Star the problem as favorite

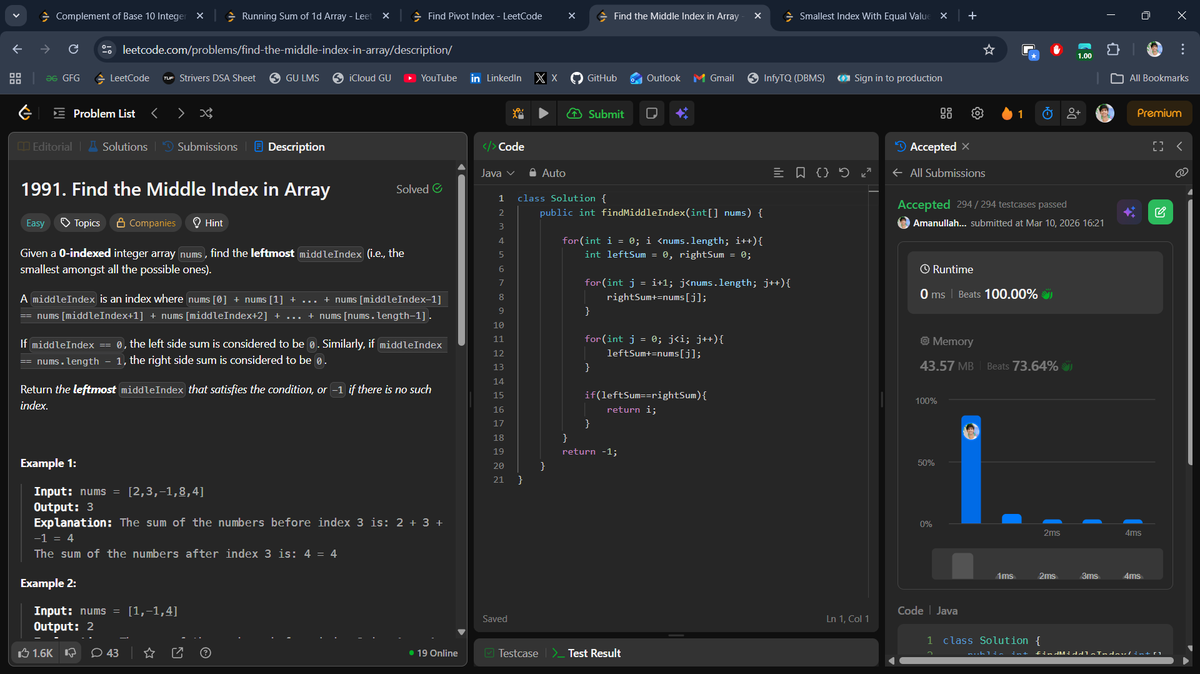pos(149,653)
